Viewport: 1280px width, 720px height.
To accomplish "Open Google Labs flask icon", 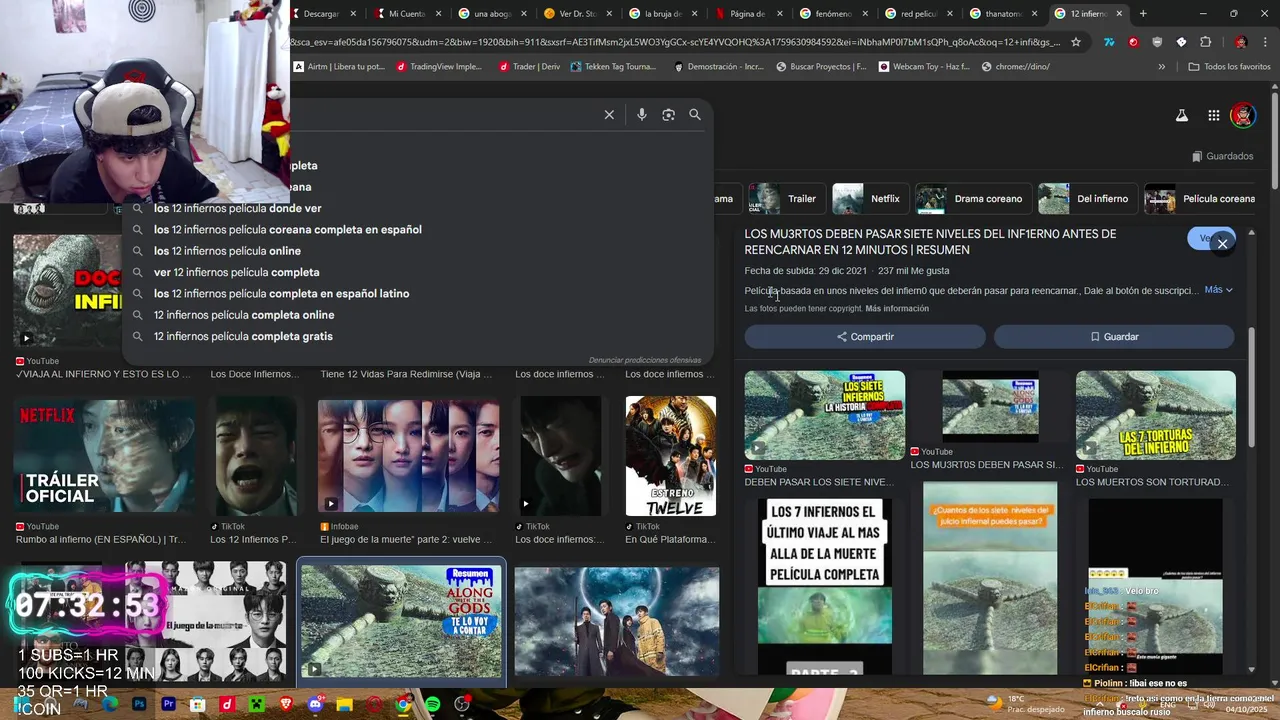I will (1182, 116).
